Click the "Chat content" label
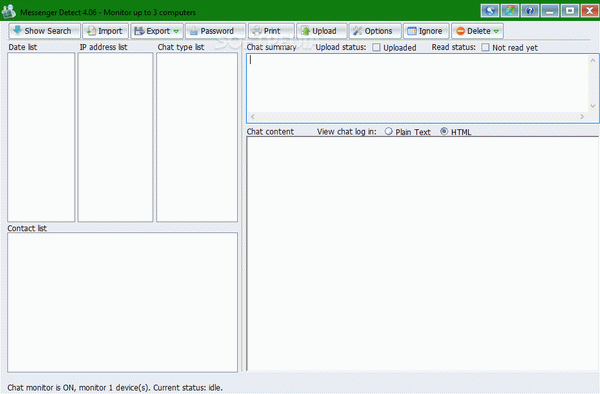 coord(270,132)
